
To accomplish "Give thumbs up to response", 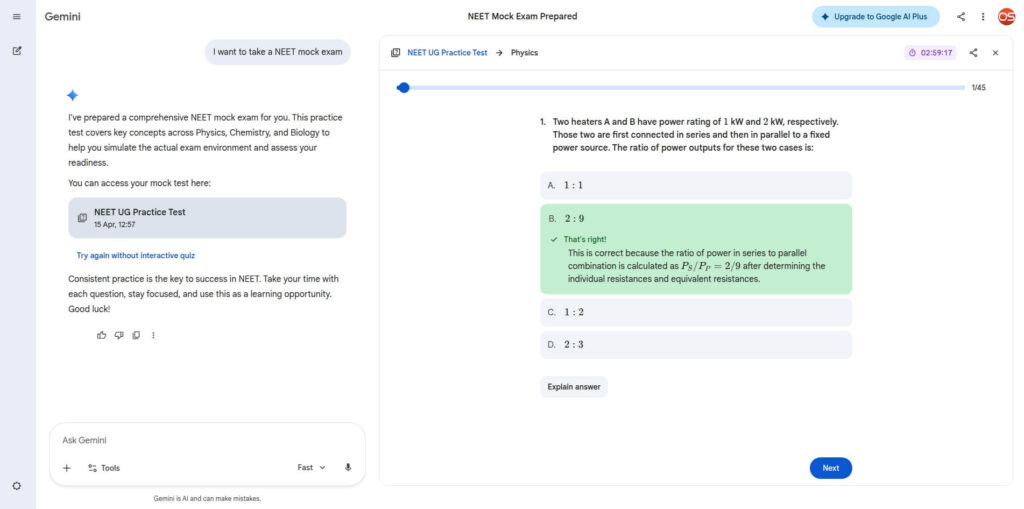I will pyautogui.click(x=101, y=335).
